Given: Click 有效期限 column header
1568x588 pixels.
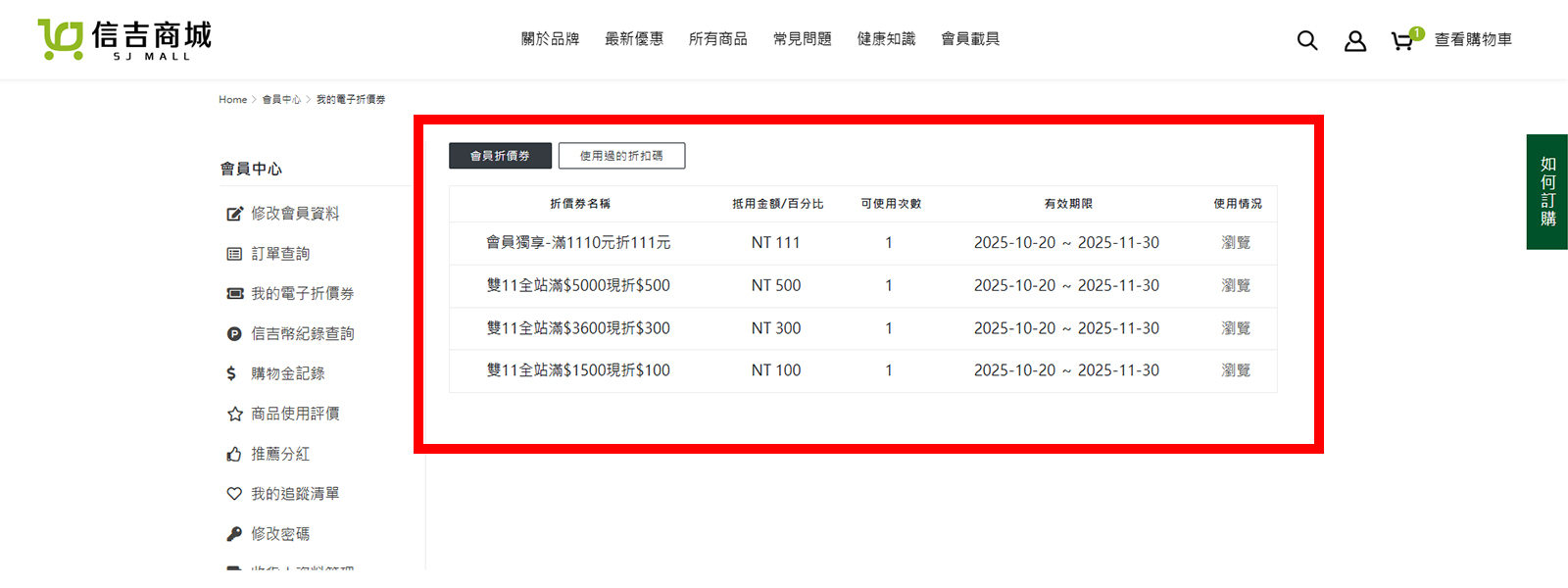Looking at the screenshot, I should coord(1068,204).
